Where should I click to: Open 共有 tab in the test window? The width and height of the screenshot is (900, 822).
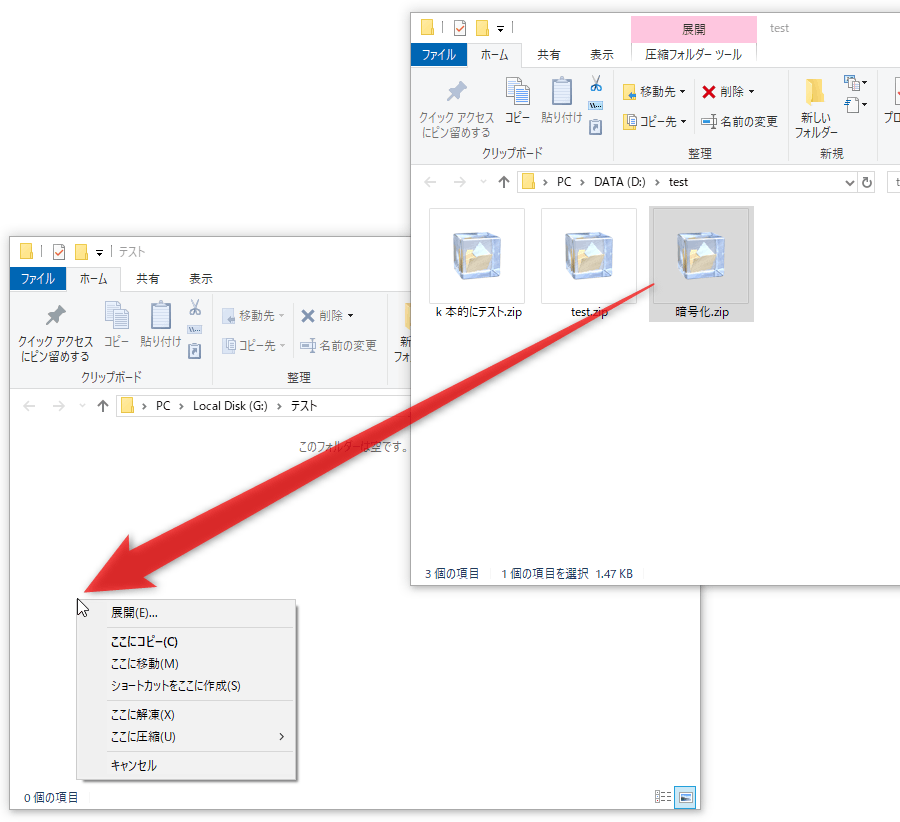point(548,55)
